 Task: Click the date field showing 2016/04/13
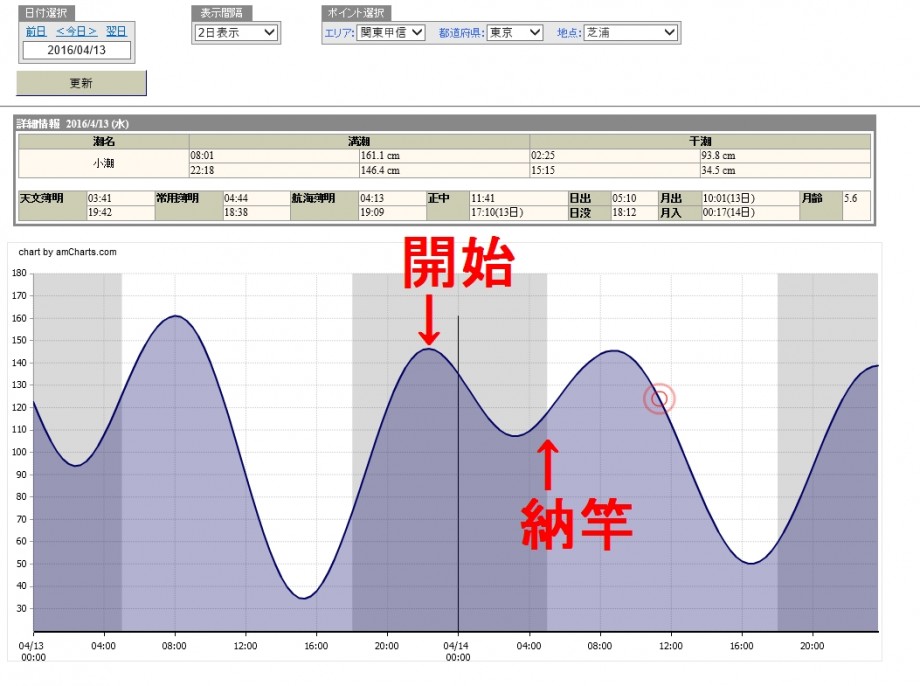[x=76, y=50]
